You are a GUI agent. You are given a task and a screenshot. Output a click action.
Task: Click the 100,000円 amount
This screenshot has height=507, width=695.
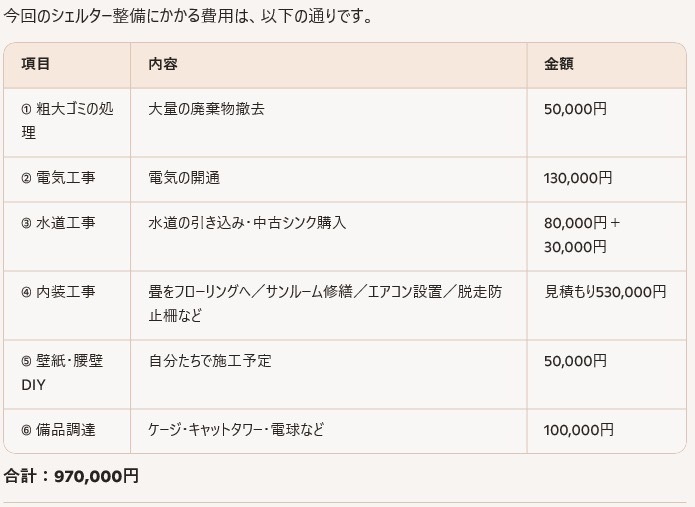579,430
